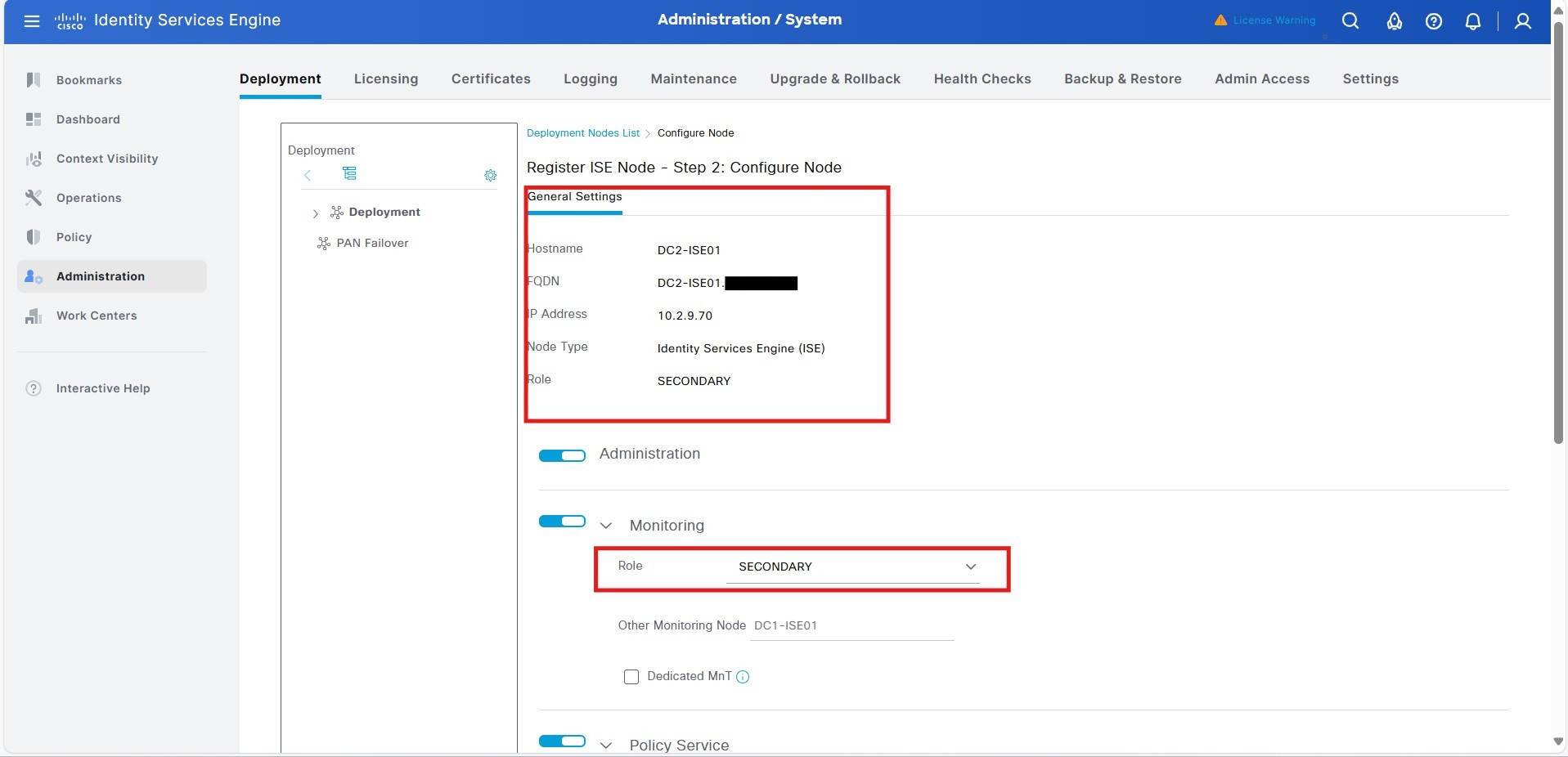The image size is (1568, 757).
Task: Toggle the Monitoring persona switch
Action: [x=562, y=522]
